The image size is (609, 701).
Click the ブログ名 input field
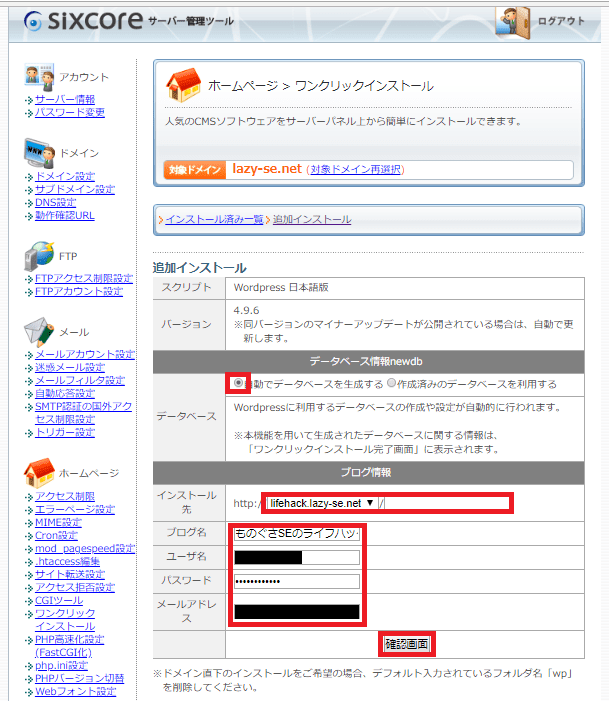coord(297,533)
